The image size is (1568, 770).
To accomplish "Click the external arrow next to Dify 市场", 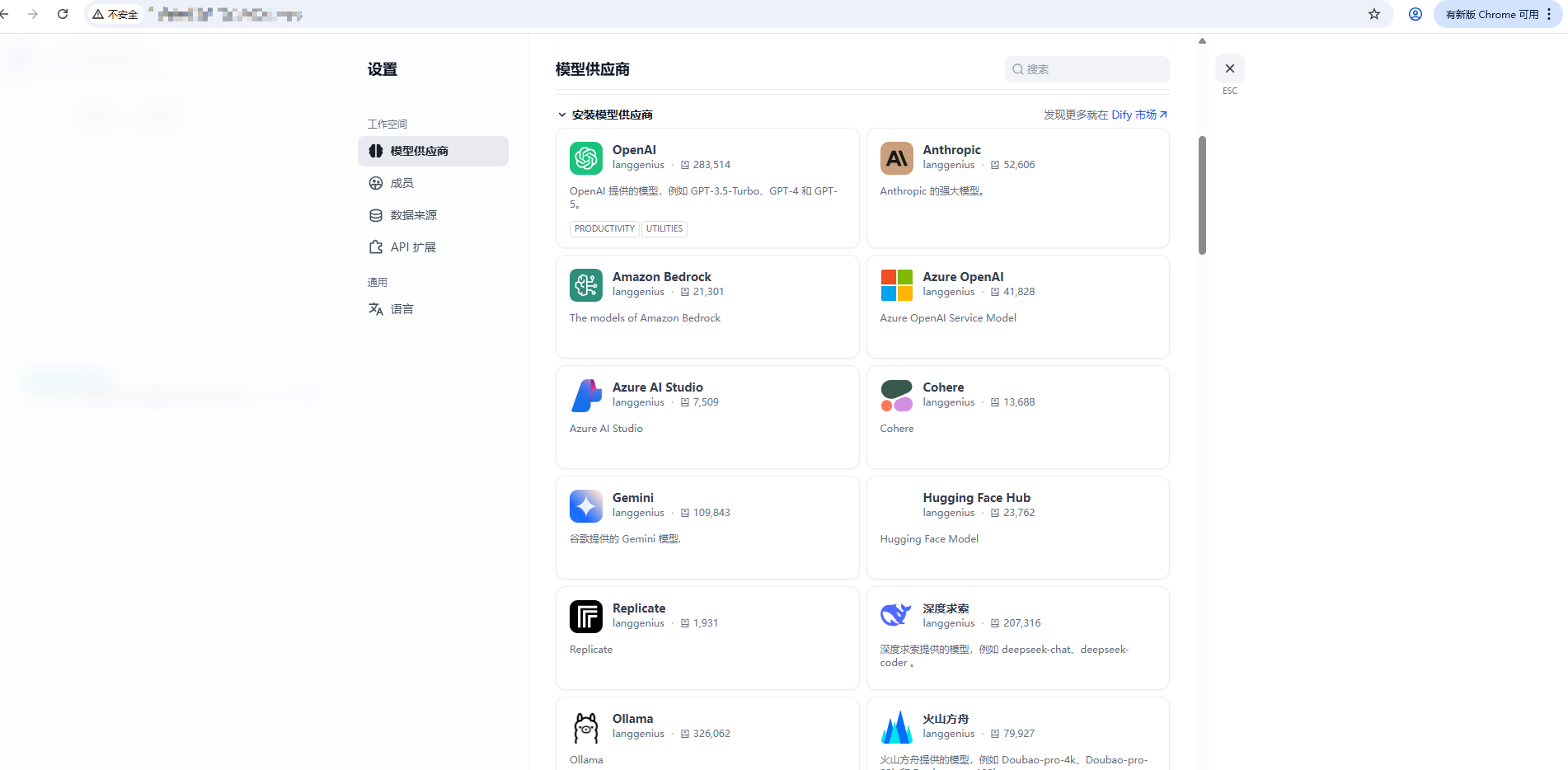I will 1163,115.
